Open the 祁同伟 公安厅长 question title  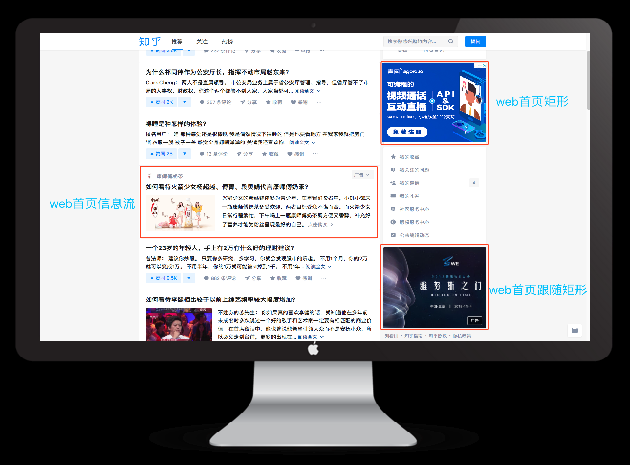point(217,72)
